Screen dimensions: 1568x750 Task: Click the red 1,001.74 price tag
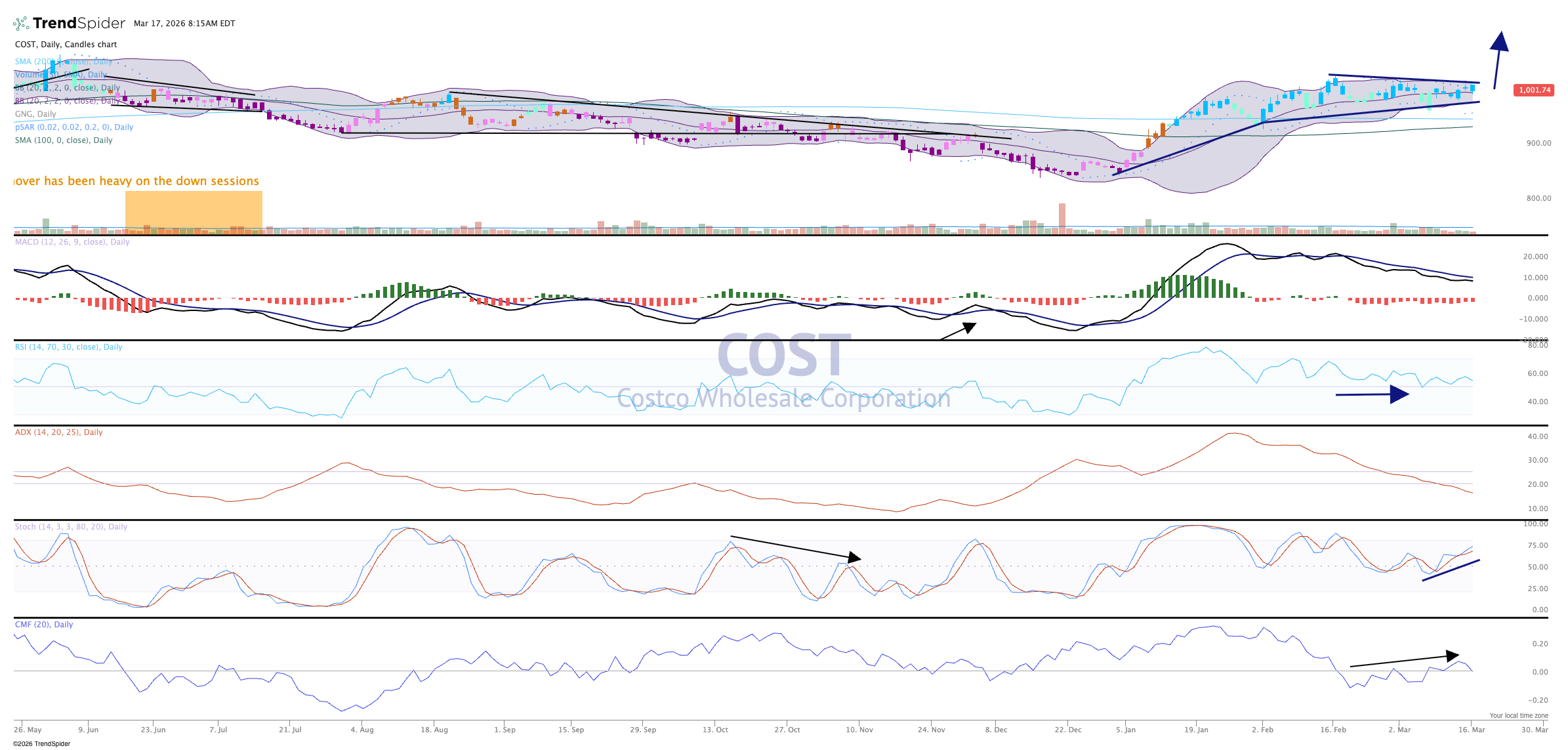(x=1533, y=90)
